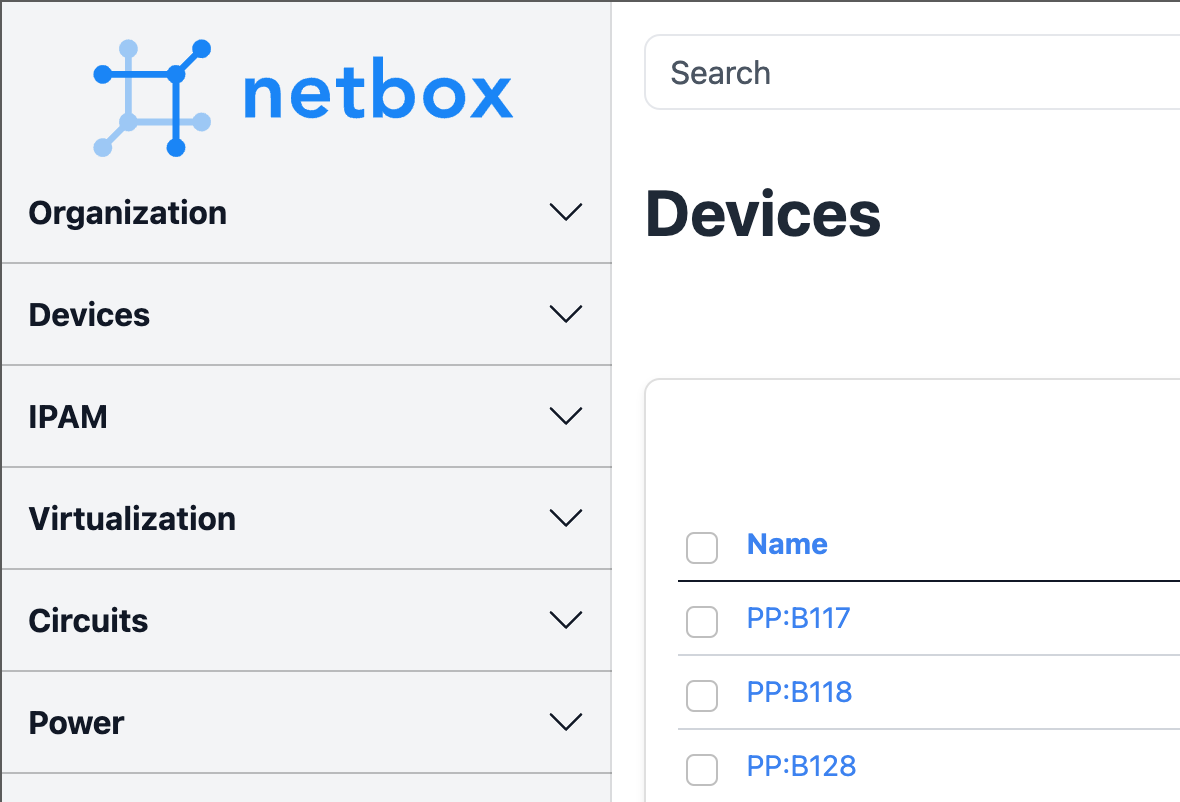Check the box for PP:B128
The height and width of the screenshot is (802, 1180).
point(702,769)
